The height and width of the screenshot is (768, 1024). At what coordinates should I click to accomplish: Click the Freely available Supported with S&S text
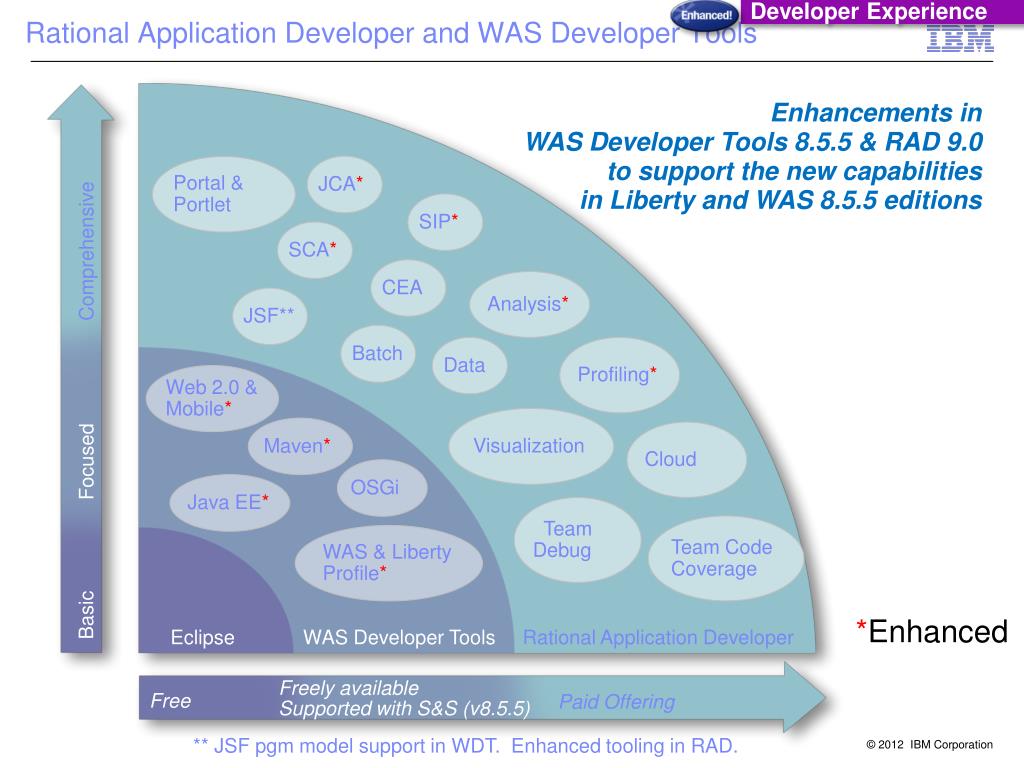tap(405, 698)
